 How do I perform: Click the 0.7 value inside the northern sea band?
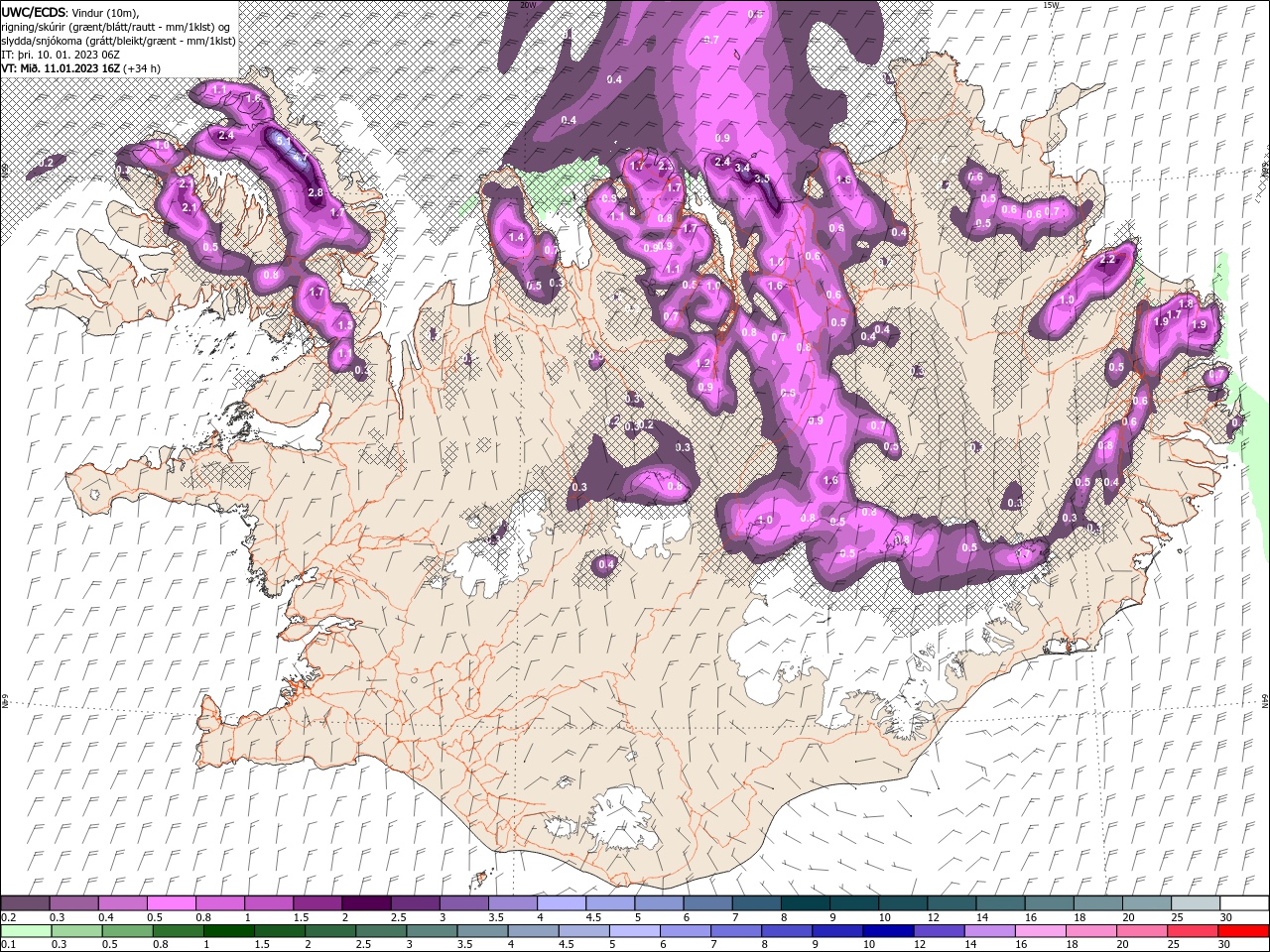coord(710,40)
